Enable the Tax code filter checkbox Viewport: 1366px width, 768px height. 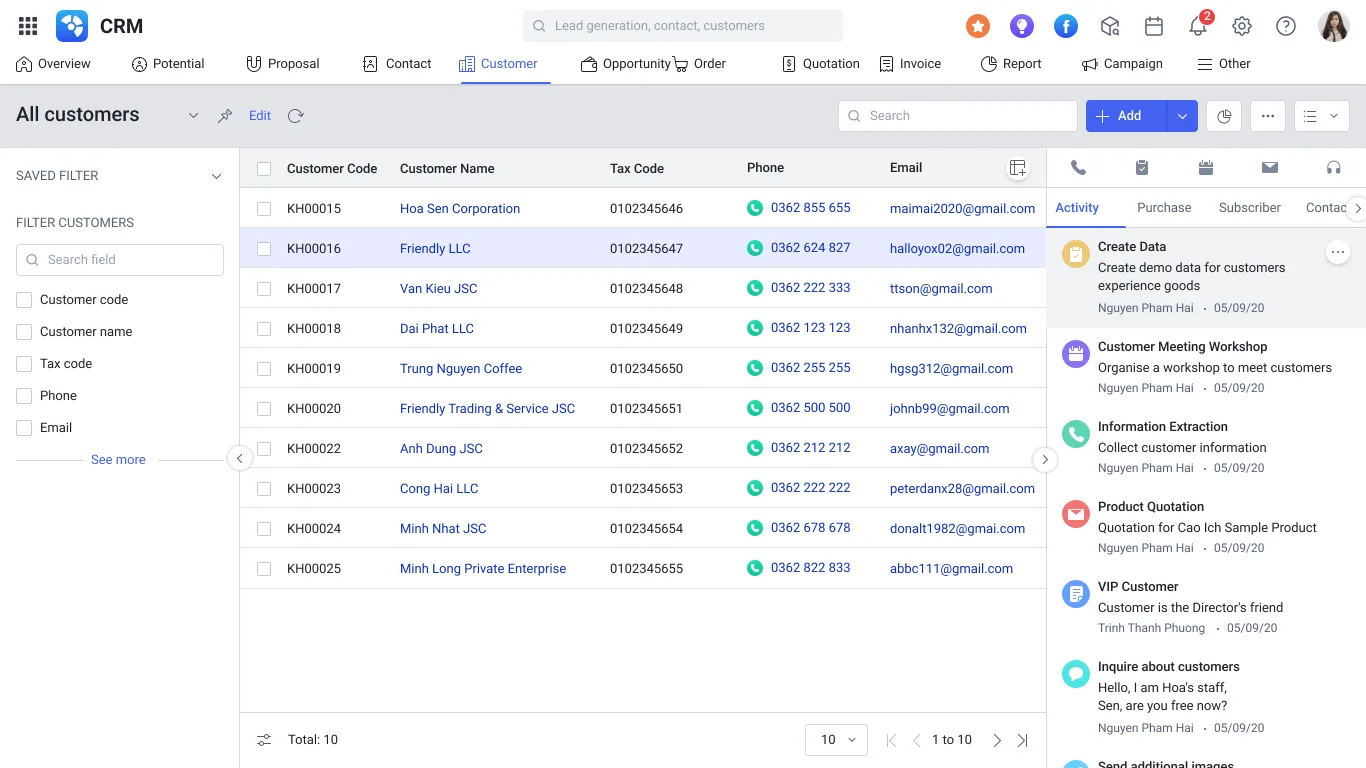point(22,363)
